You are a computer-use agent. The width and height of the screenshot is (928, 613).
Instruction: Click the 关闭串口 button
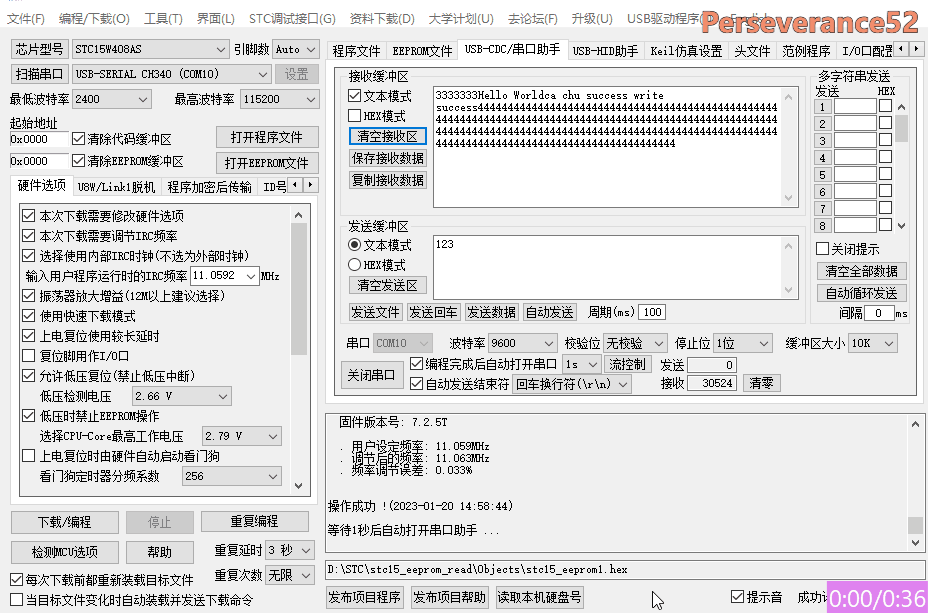[371, 375]
